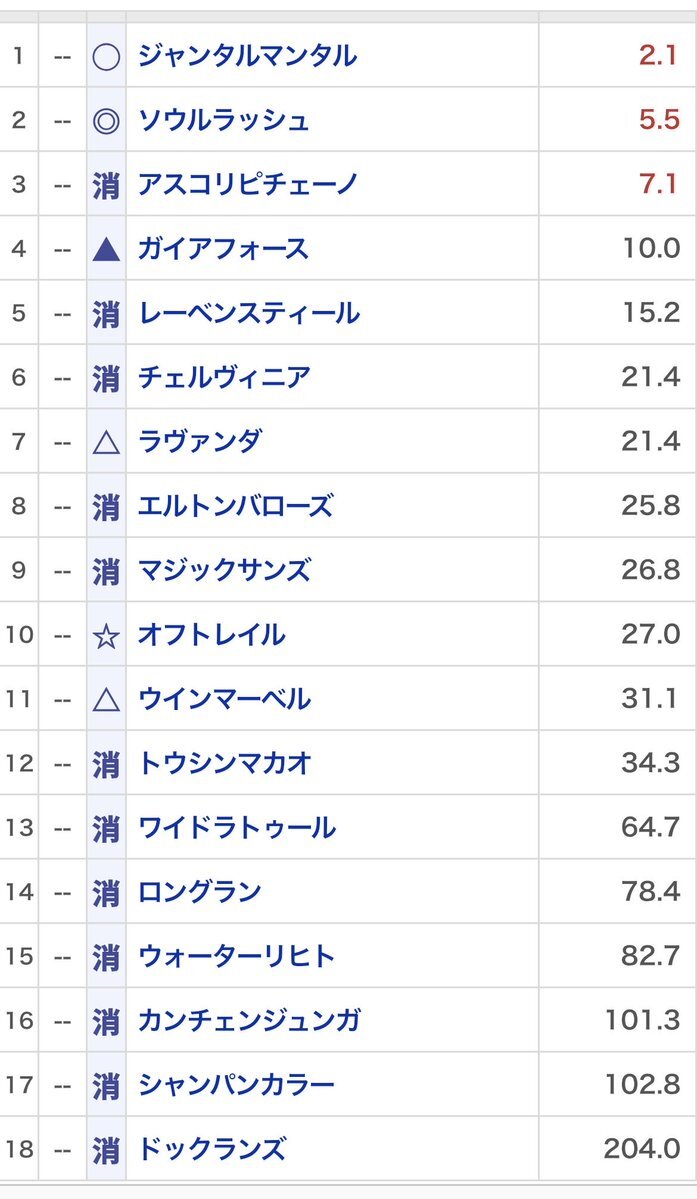Open horse link カンチェンジュンガ
Image resolution: width=697 pixels, height=1199 pixels.
[x=249, y=1021]
